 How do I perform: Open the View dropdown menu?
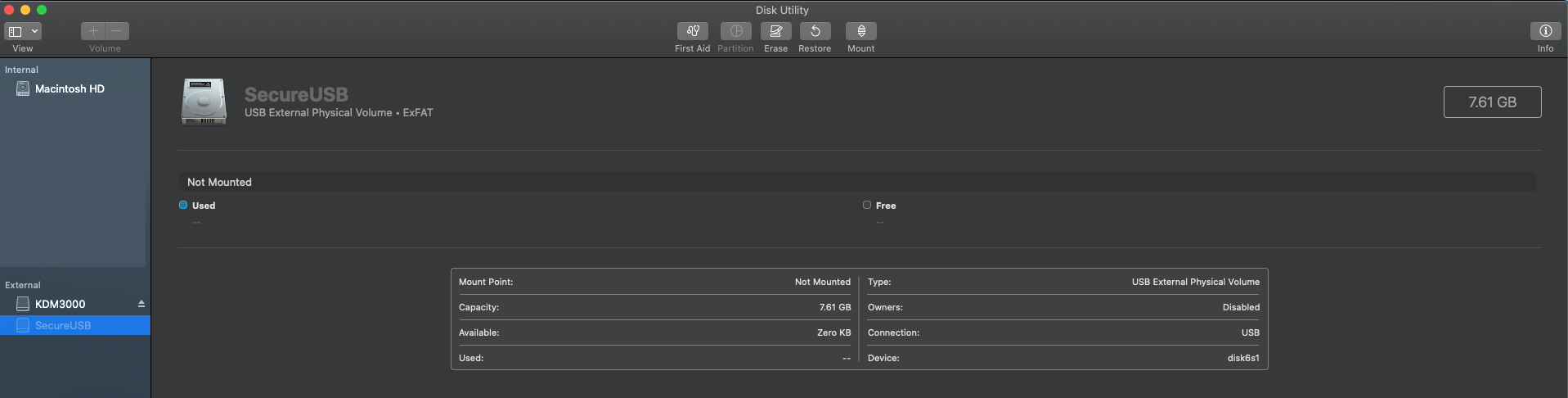click(x=34, y=31)
